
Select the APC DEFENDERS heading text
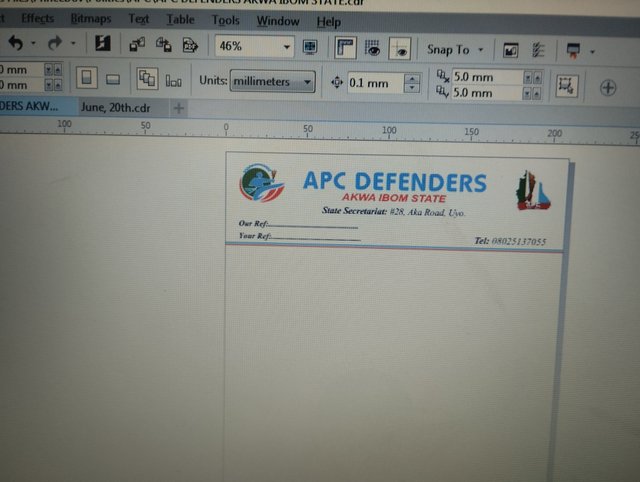[395, 181]
